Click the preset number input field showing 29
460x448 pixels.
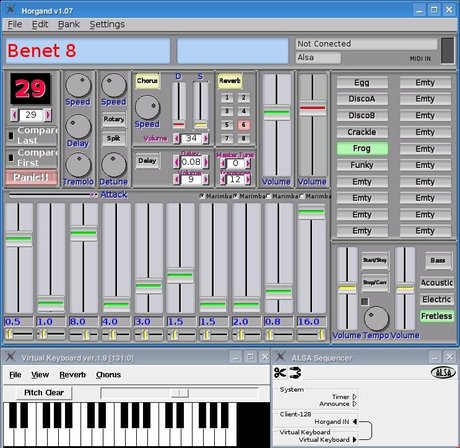tap(31, 115)
